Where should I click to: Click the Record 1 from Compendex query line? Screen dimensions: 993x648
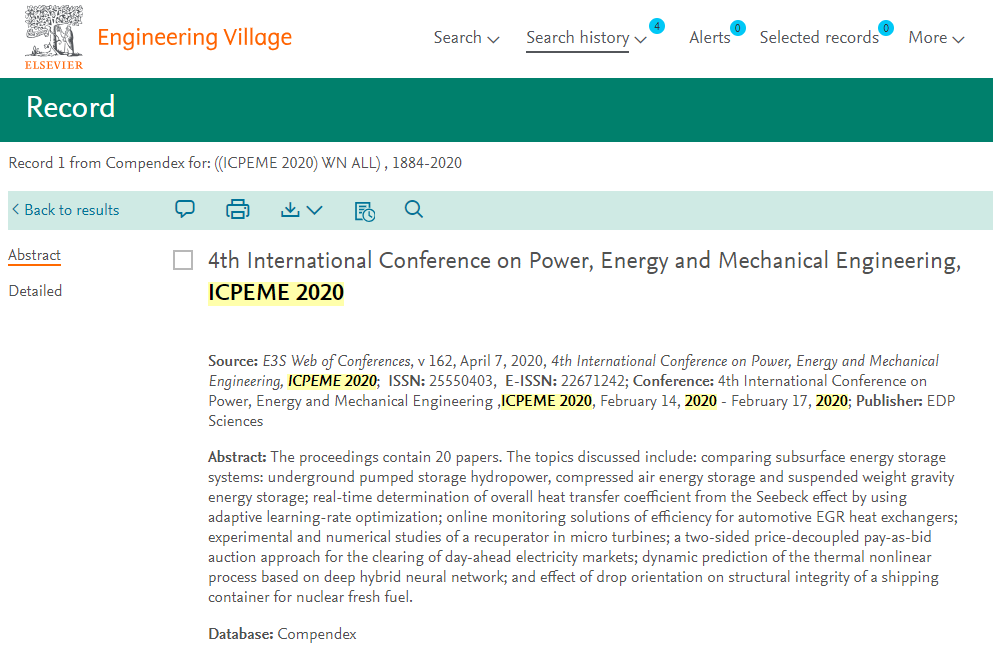[x=235, y=163]
